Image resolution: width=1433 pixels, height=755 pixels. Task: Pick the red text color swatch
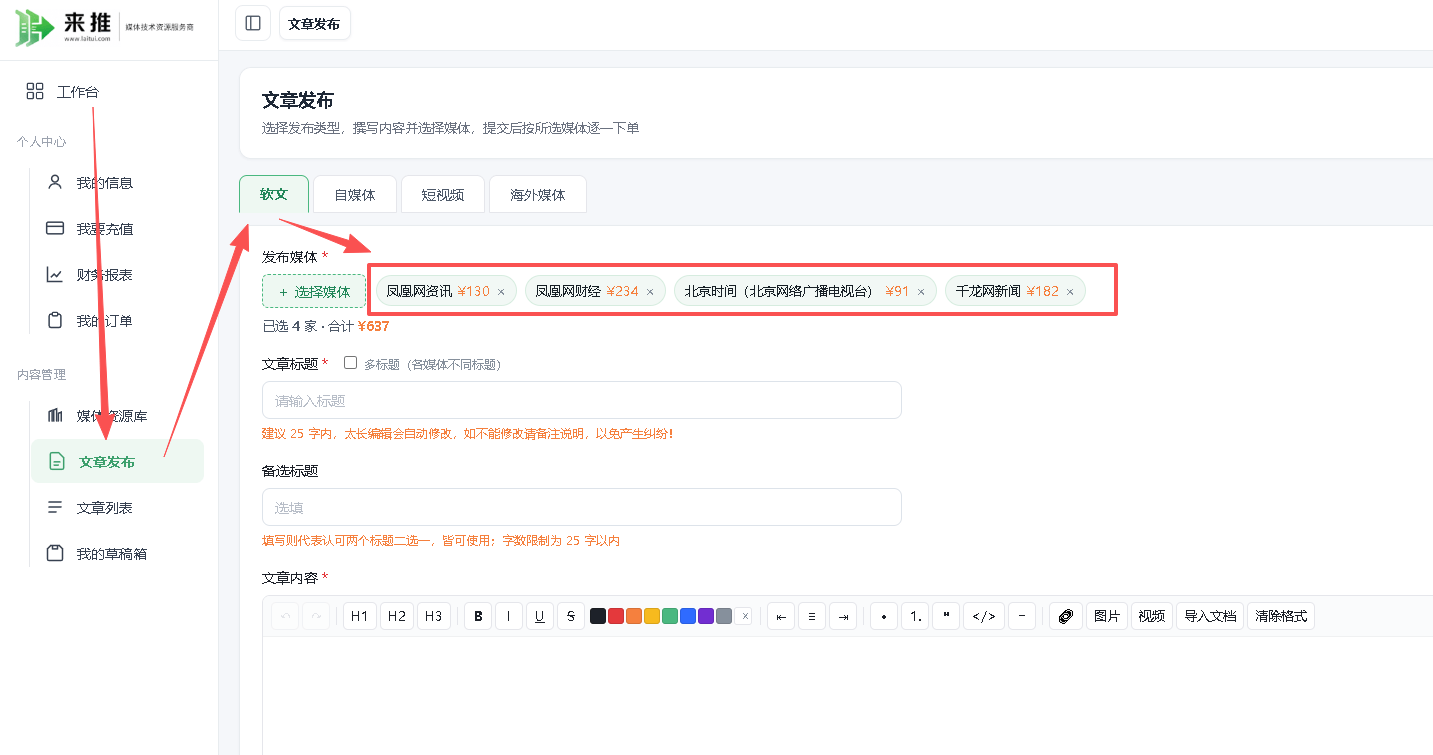point(616,616)
